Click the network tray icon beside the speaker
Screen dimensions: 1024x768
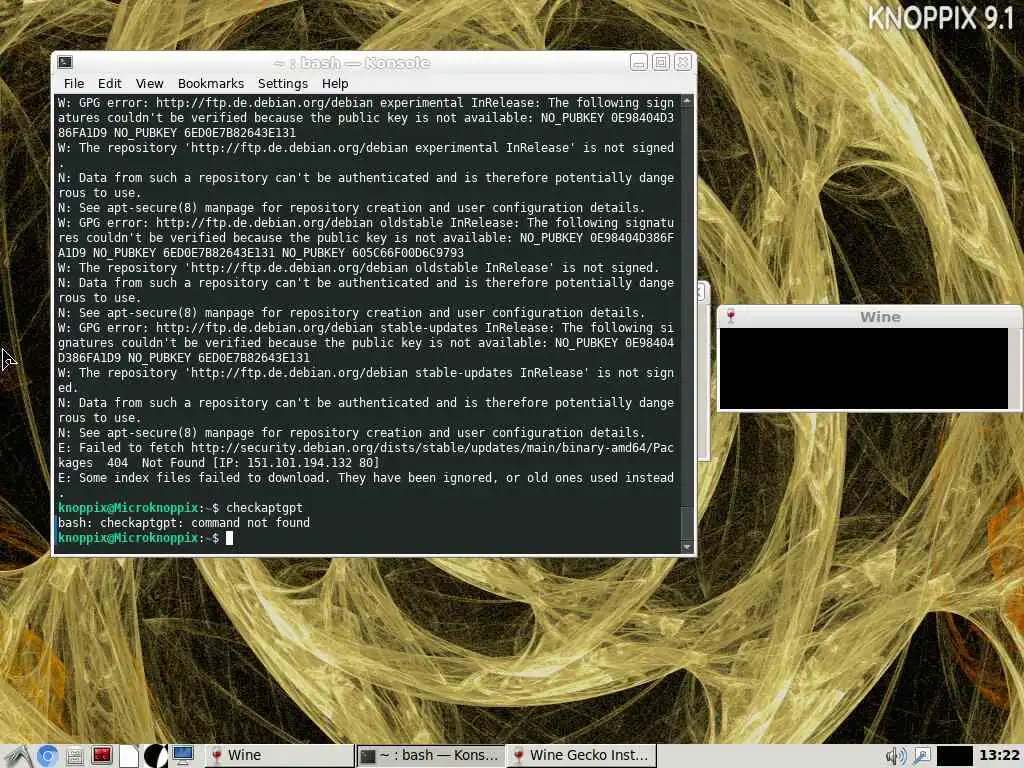(x=921, y=756)
